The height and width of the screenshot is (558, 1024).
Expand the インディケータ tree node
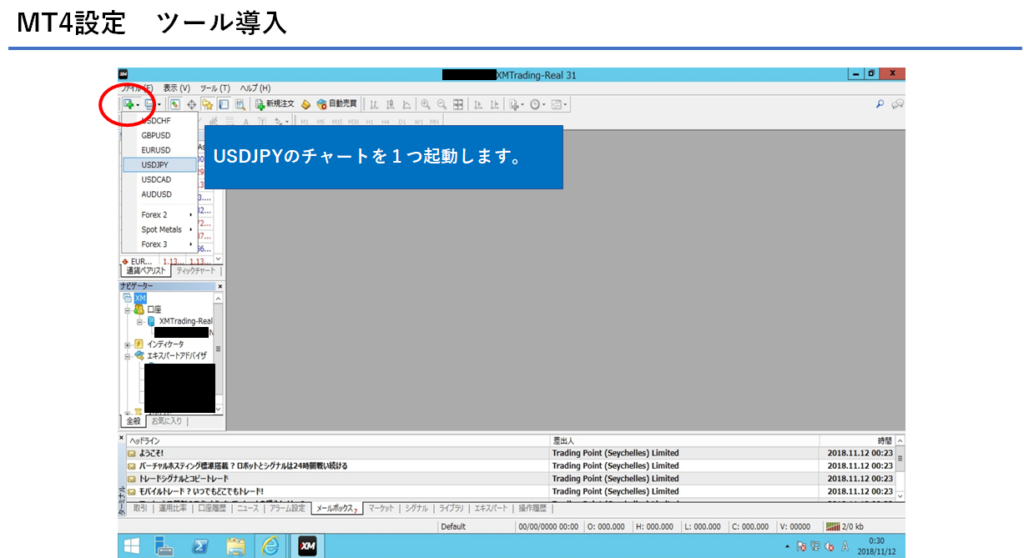coord(128,344)
